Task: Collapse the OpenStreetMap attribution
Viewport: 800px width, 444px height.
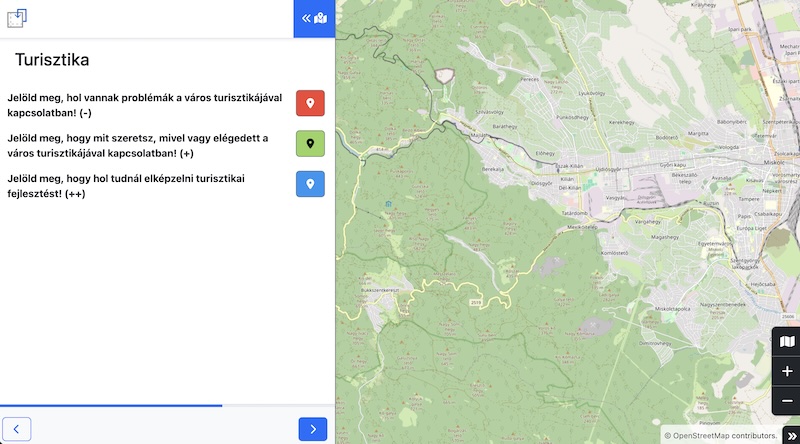Action: 791,436
